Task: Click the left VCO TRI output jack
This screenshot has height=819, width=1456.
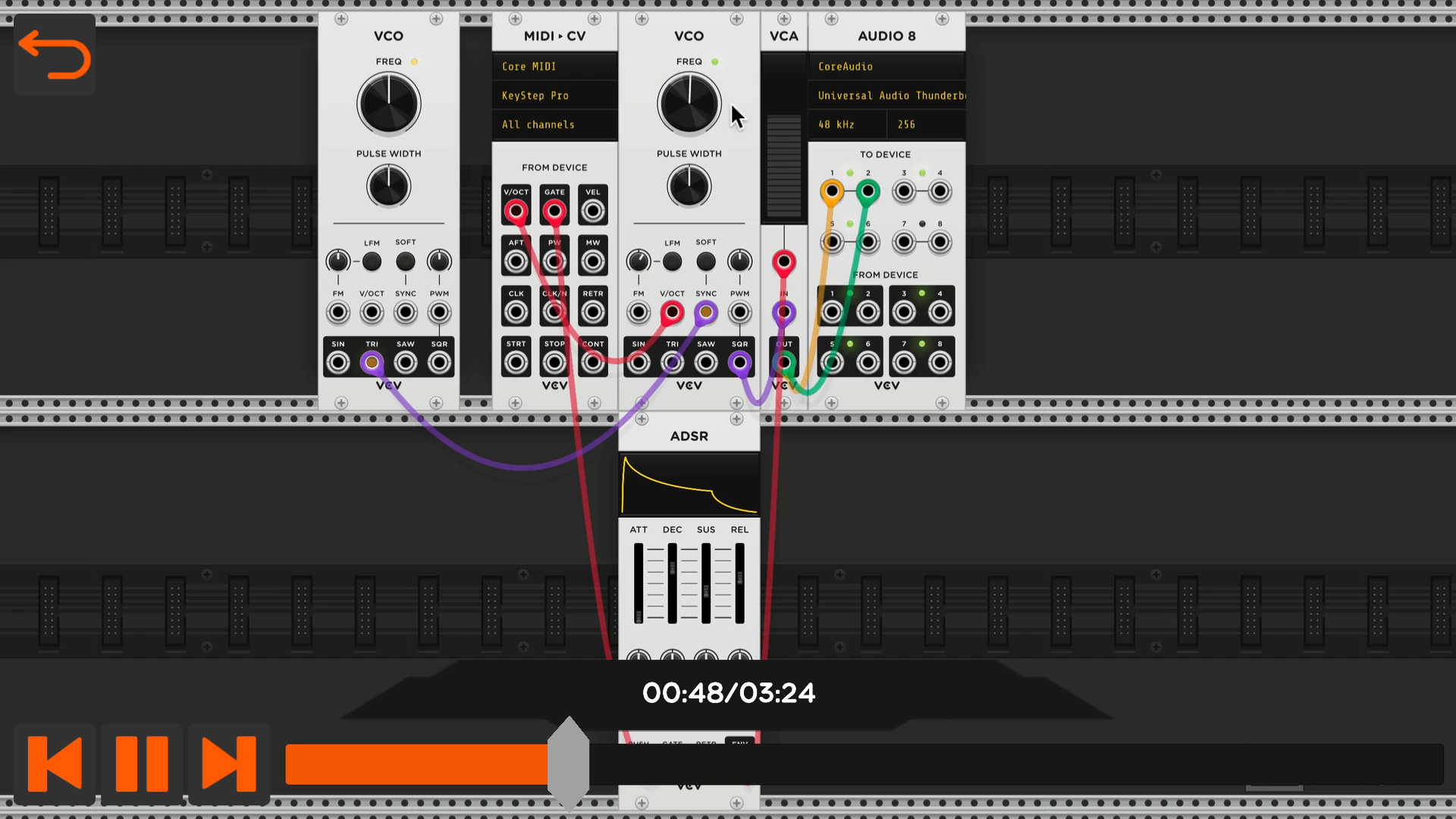Action: (372, 362)
